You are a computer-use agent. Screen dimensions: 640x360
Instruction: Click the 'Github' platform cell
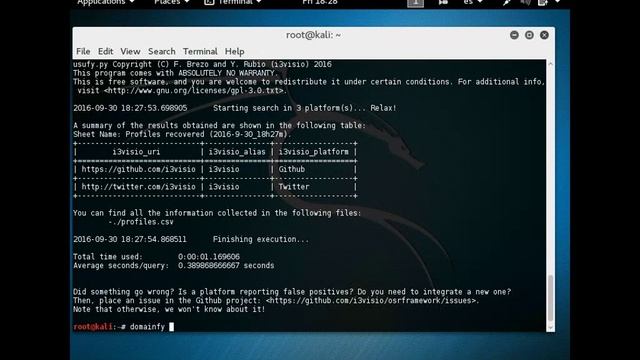pyautogui.click(x=291, y=169)
